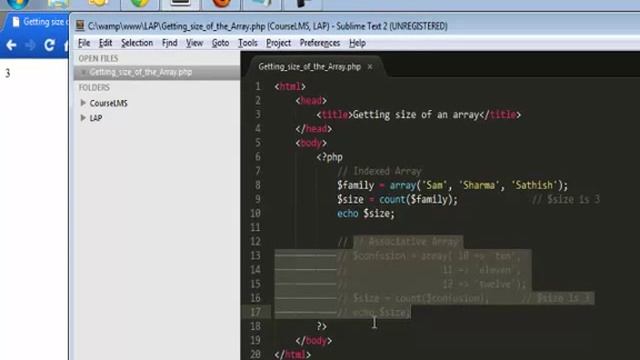Close the Getting_size_of_the_Array.php tab
This screenshot has height=360, width=640.
[370, 67]
